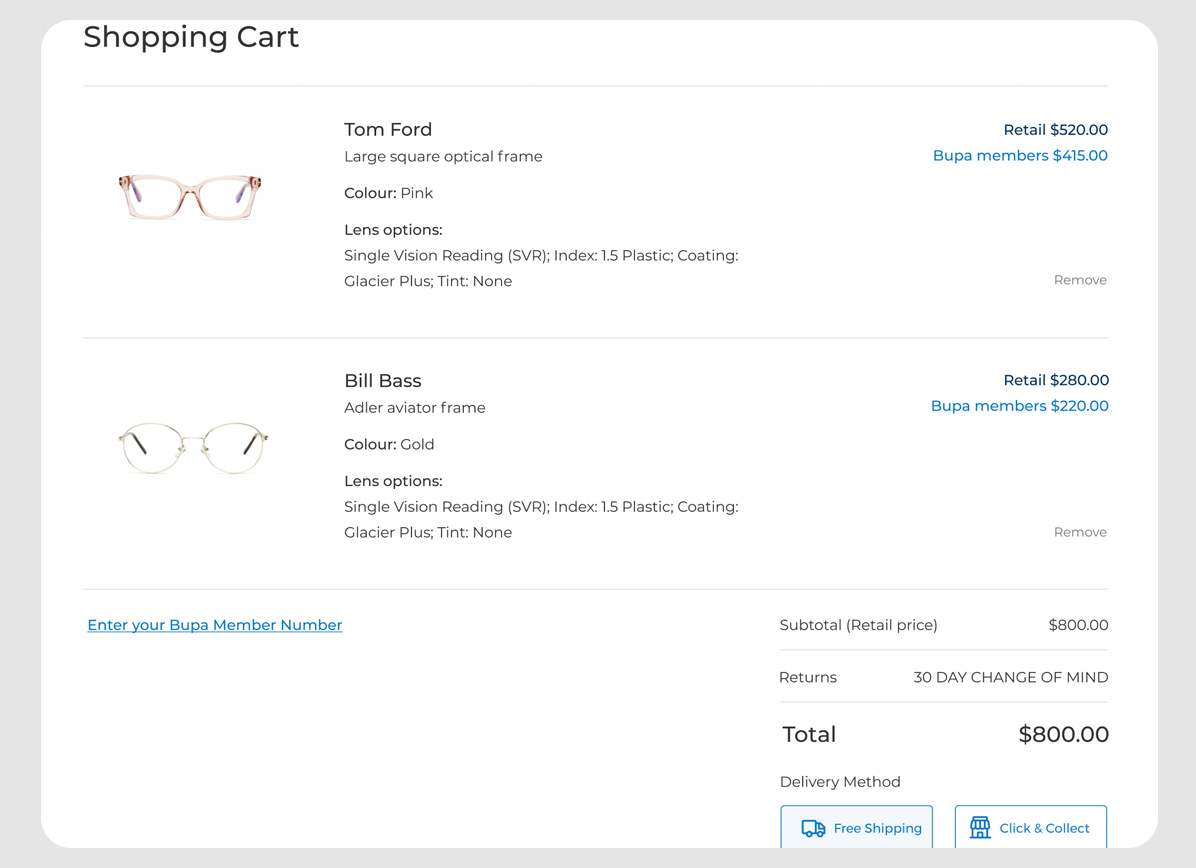Remove the Bill Bass frame from cart
The image size is (1196, 868).
click(1080, 532)
